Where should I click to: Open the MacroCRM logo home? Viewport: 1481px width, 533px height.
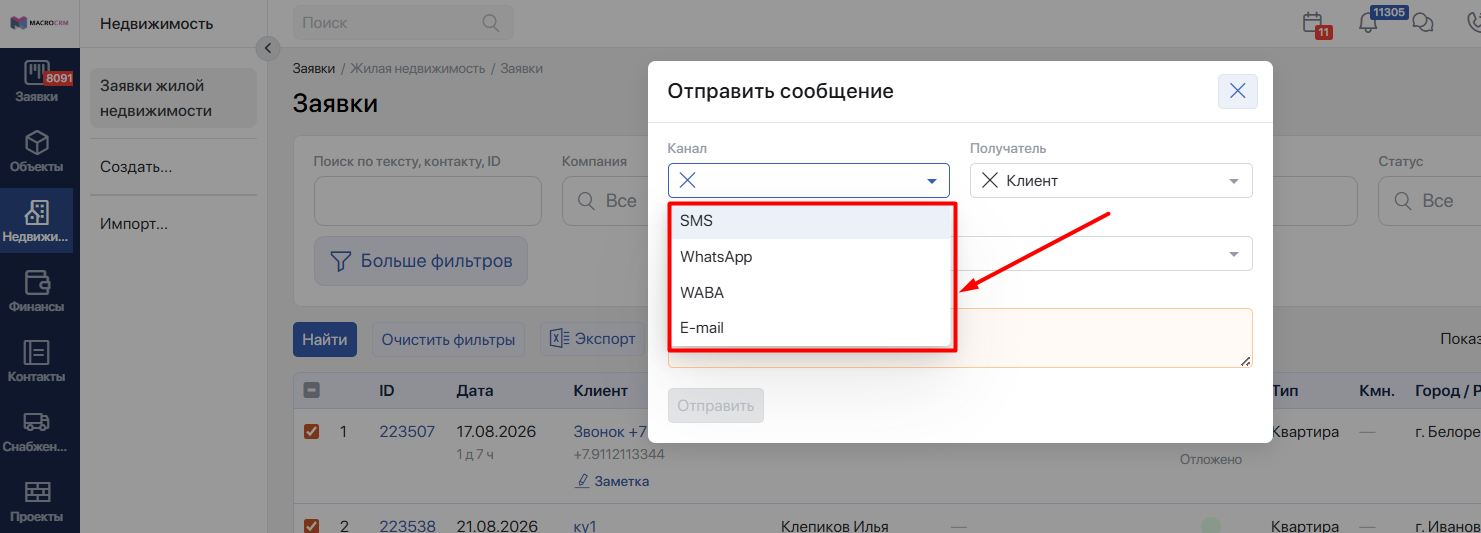click(39, 22)
